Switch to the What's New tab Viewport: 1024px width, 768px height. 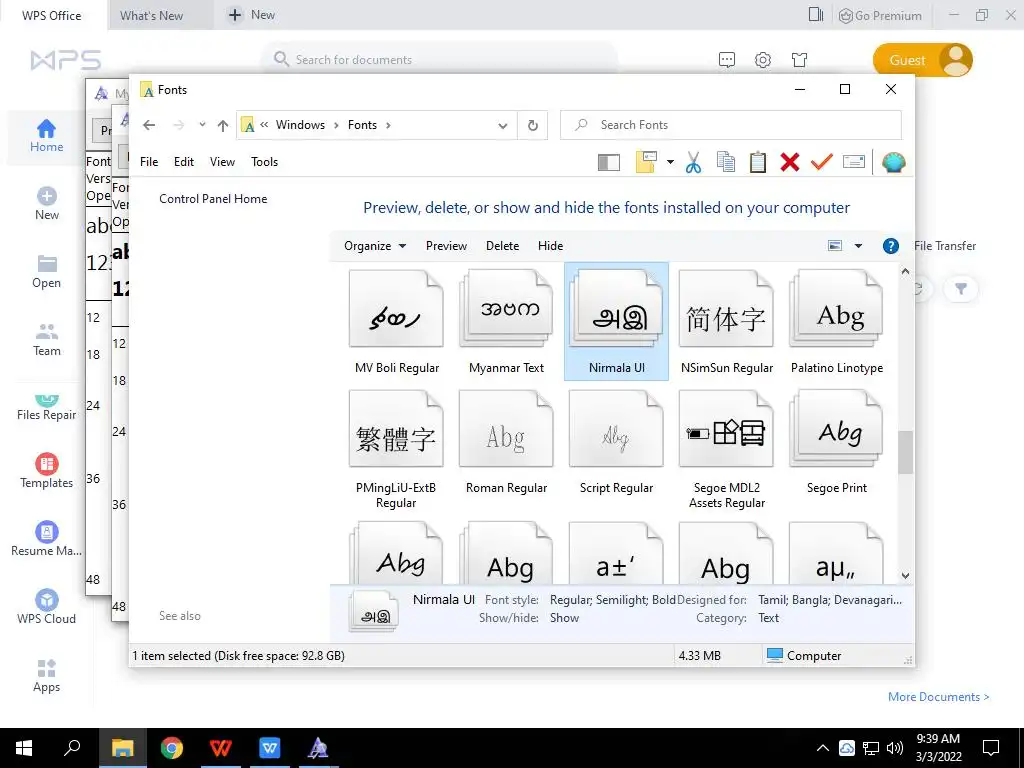tap(152, 16)
